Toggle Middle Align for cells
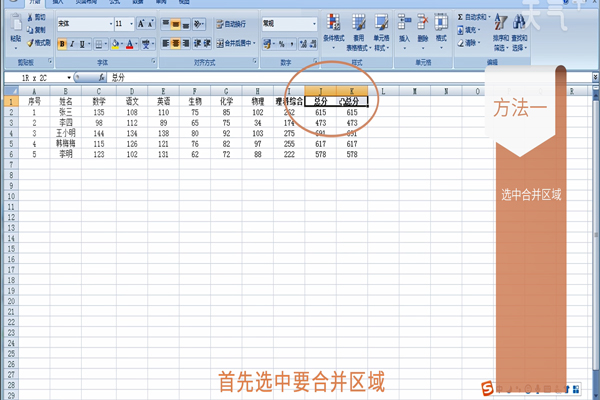The height and width of the screenshot is (400, 600). pos(175,24)
